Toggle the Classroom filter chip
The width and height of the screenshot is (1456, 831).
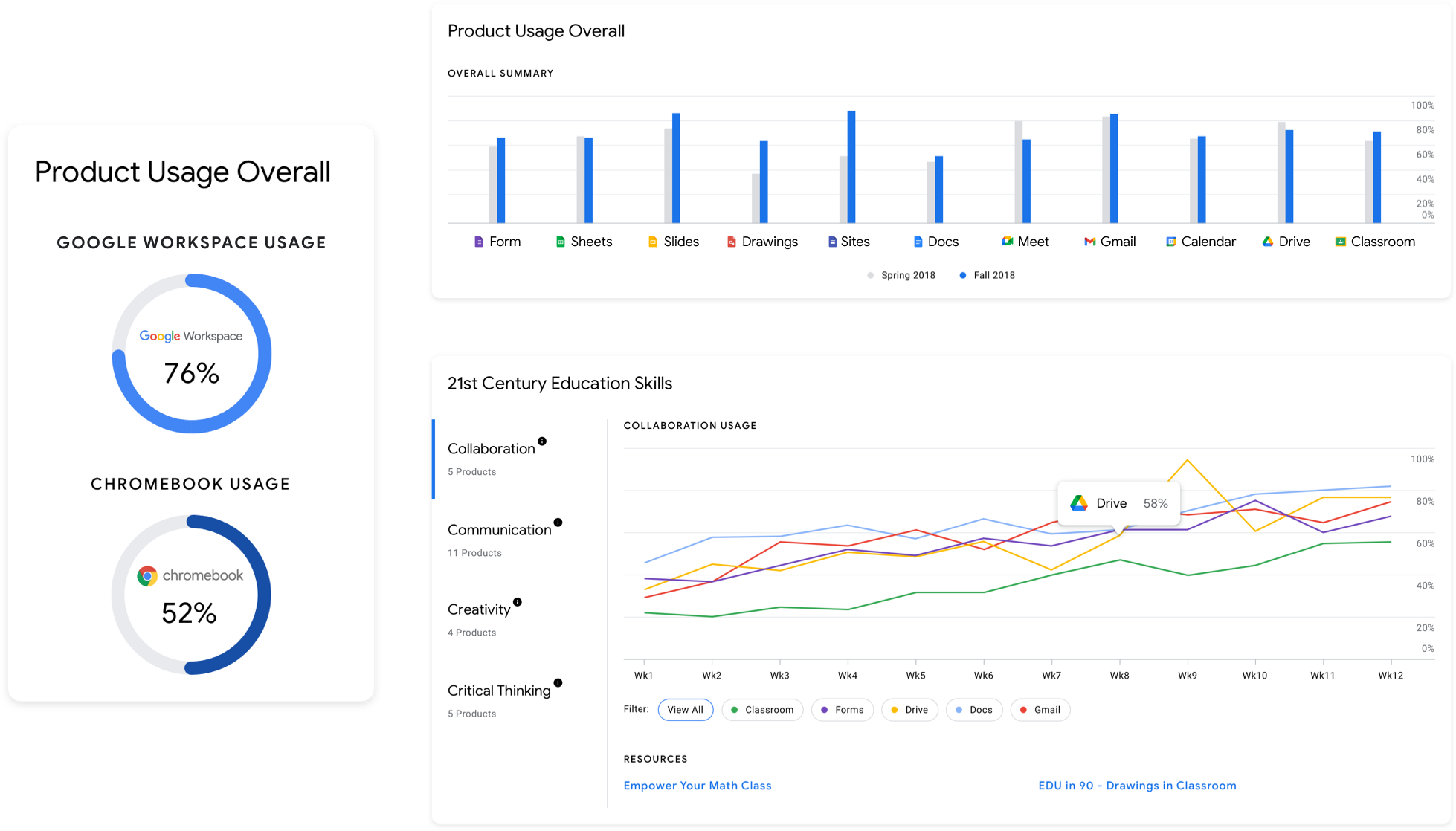point(762,710)
